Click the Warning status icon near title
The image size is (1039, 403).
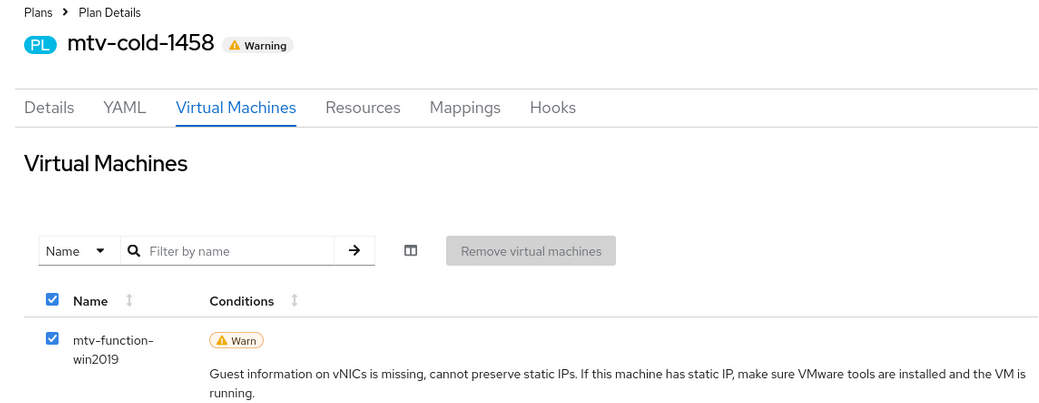click(x=233, y=46)
